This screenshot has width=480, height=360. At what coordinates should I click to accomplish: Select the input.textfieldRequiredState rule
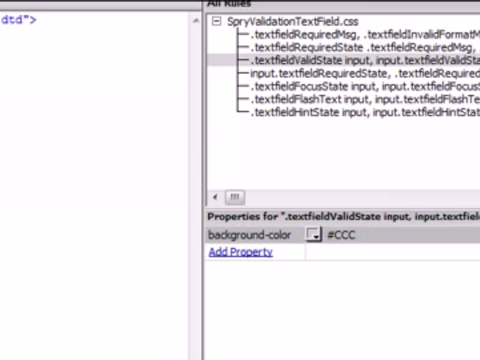(x=365, y=73)
